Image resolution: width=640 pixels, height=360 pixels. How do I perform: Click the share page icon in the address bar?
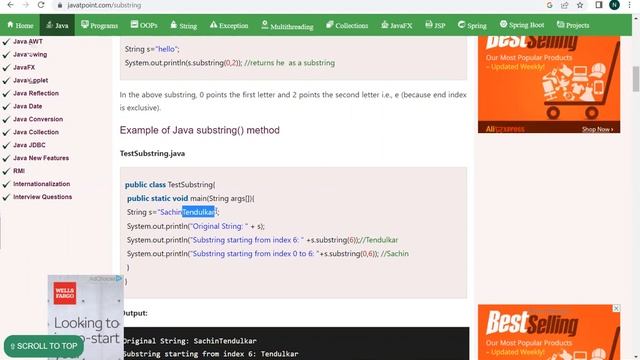564,5
